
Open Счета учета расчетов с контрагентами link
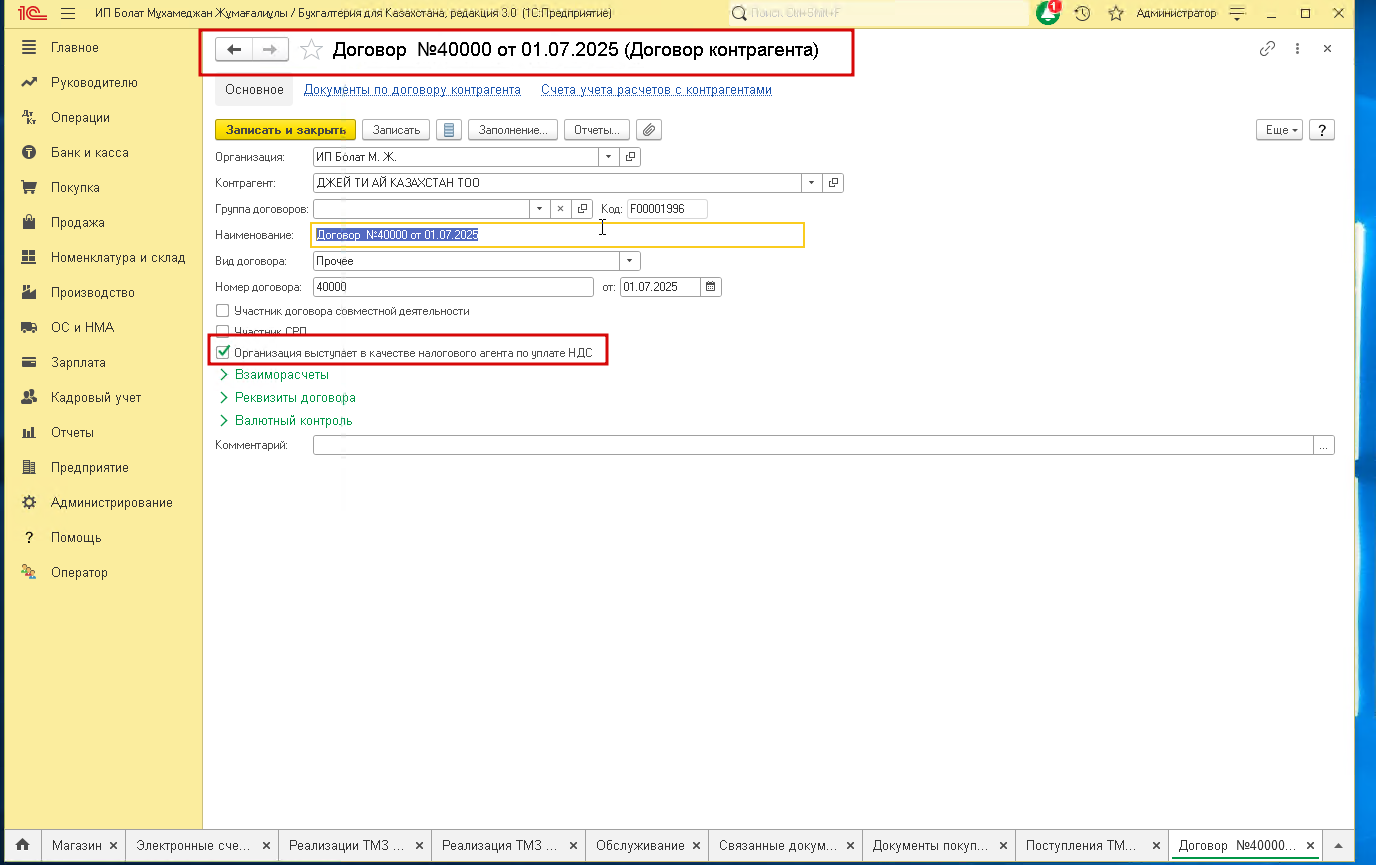[656, 90]
